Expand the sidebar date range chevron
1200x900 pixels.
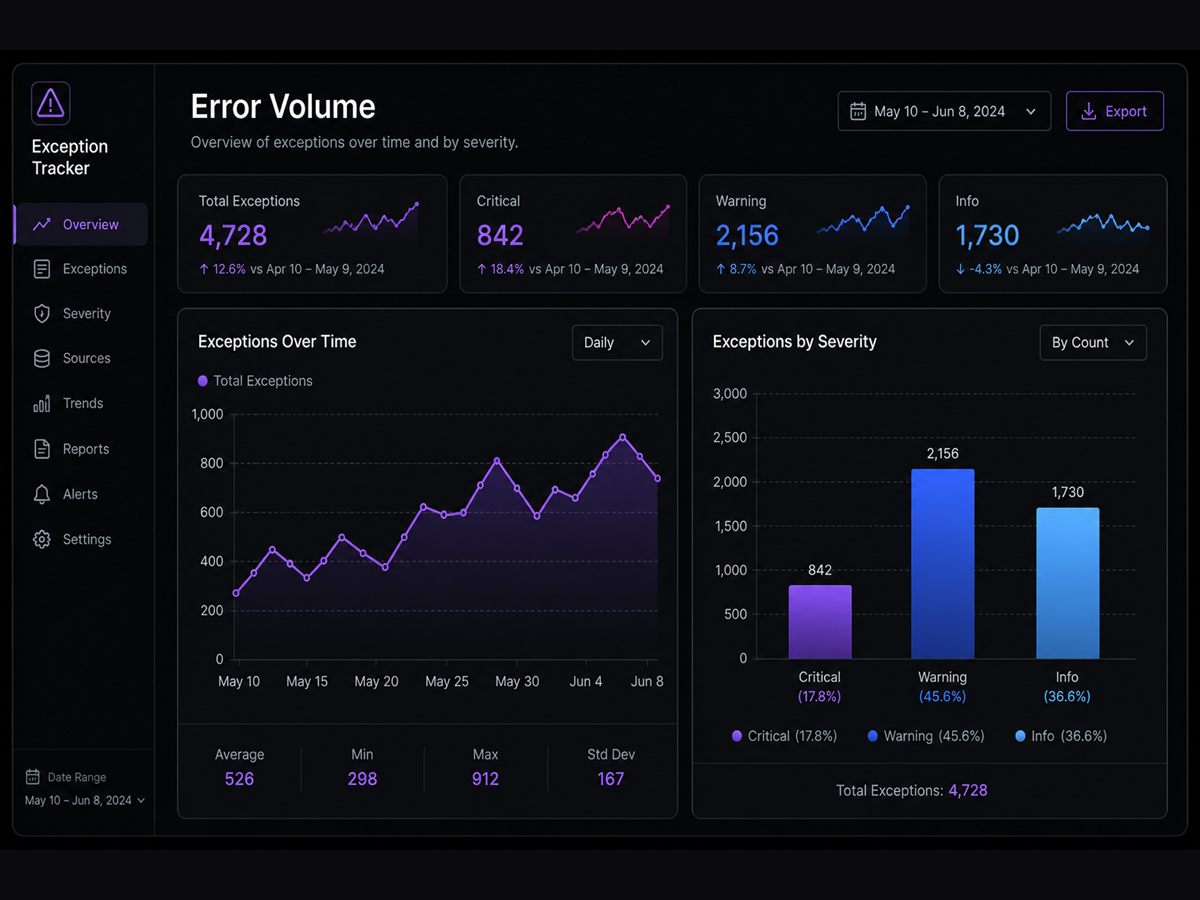coord(141,801)
